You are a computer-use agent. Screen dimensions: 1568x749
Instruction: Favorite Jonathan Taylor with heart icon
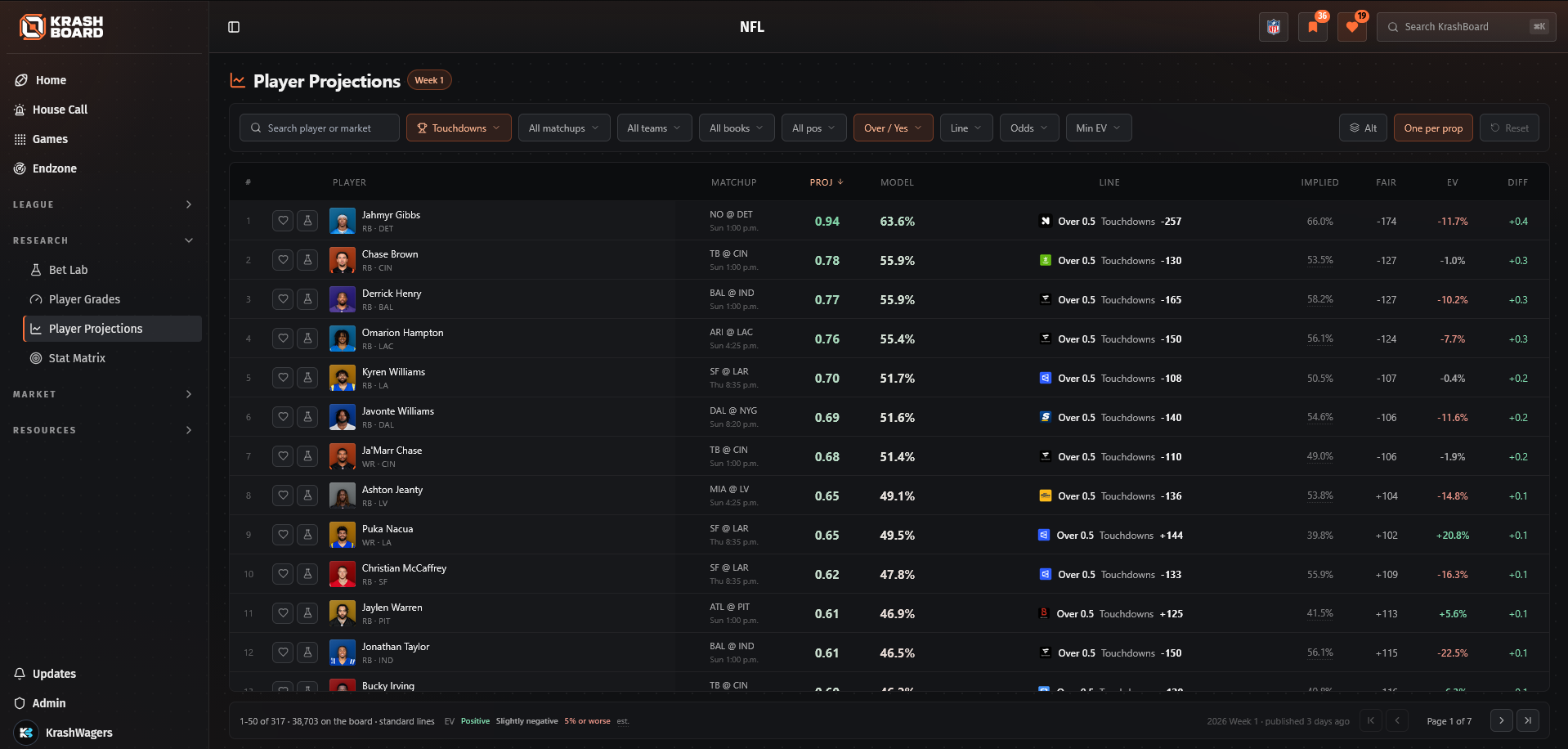(x=283, y=652)
